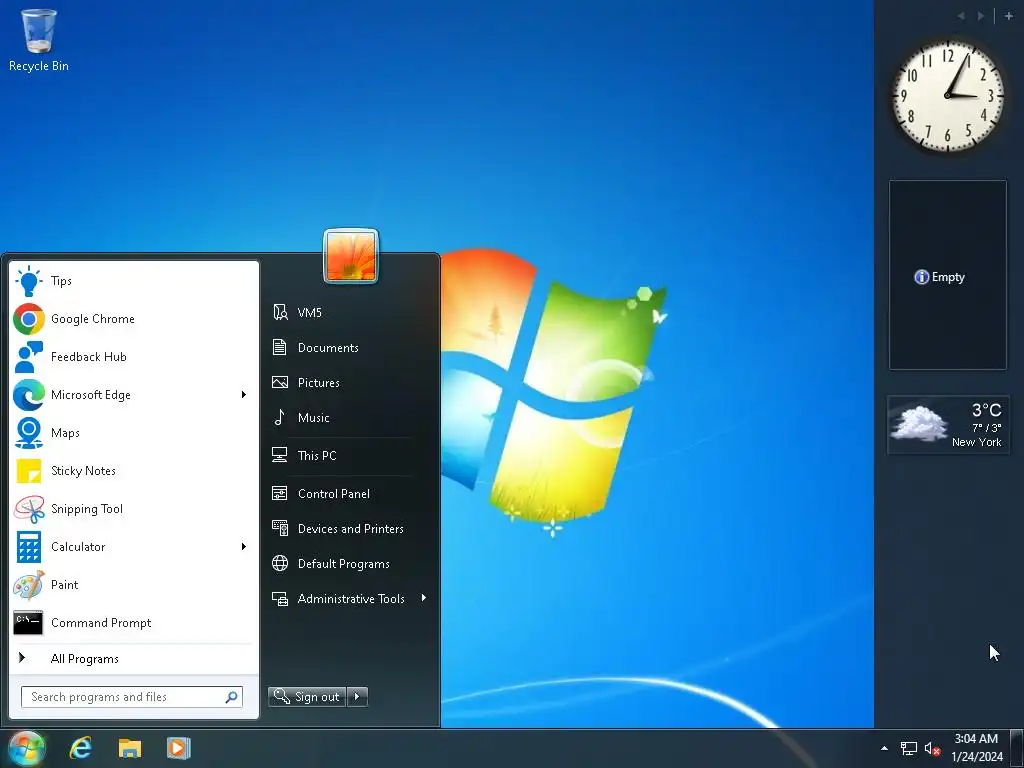Click the Start orb button
Screen dimensions: 1024x768
pyautogui.click(x=26, y=748)
